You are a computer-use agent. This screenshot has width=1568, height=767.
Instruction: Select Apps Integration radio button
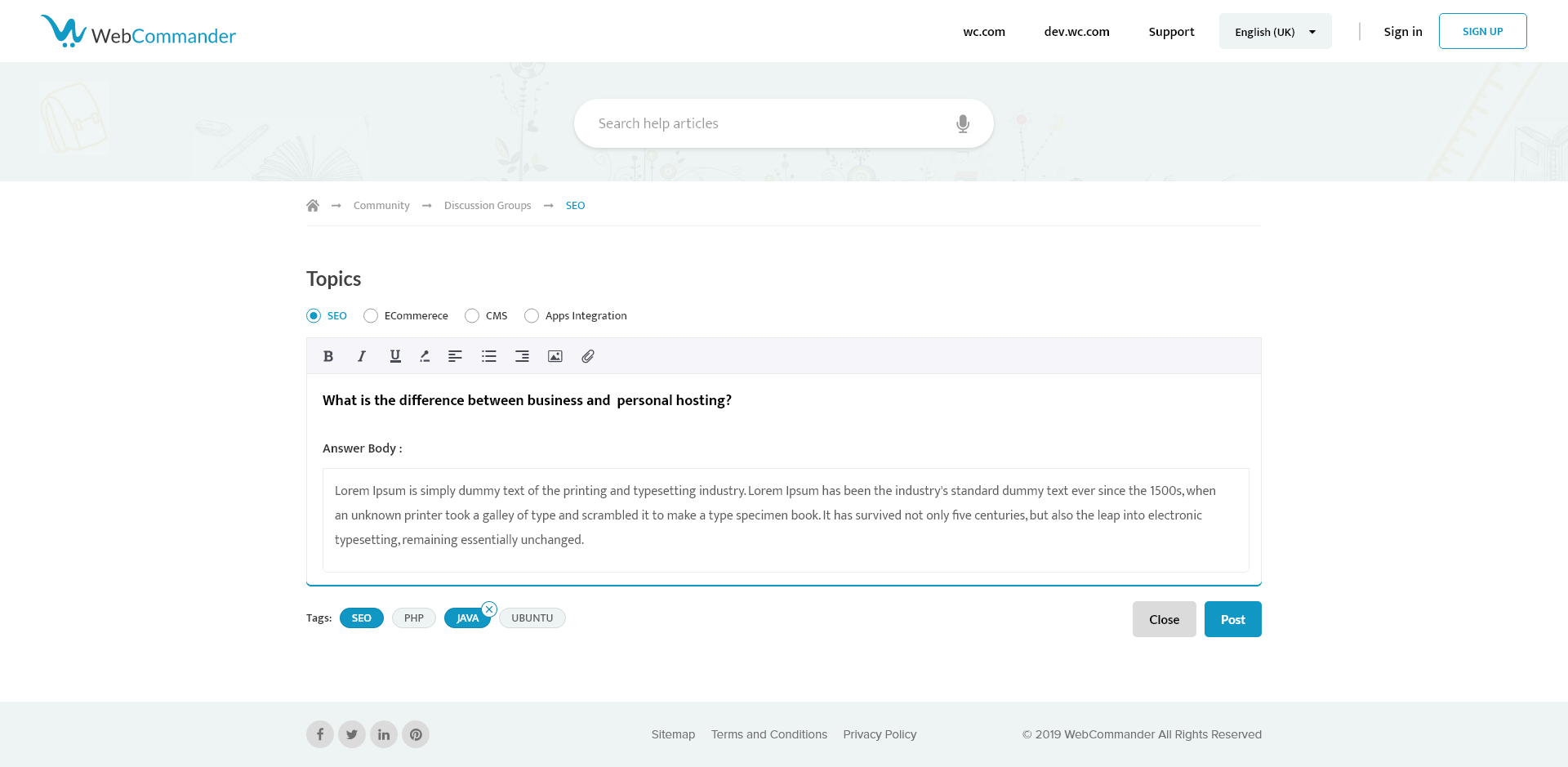tap(532, 316)
